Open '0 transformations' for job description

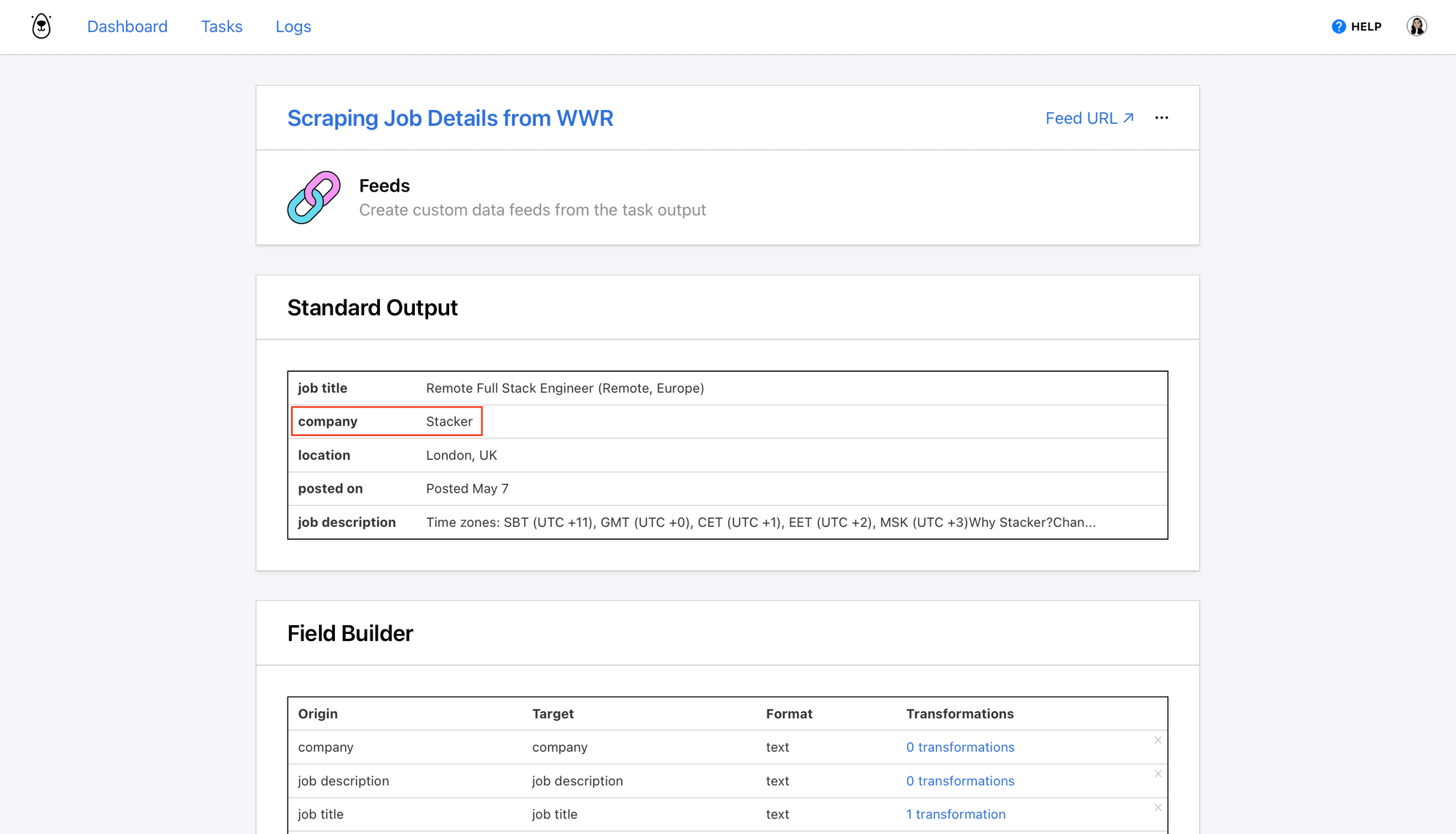[960, 780]
